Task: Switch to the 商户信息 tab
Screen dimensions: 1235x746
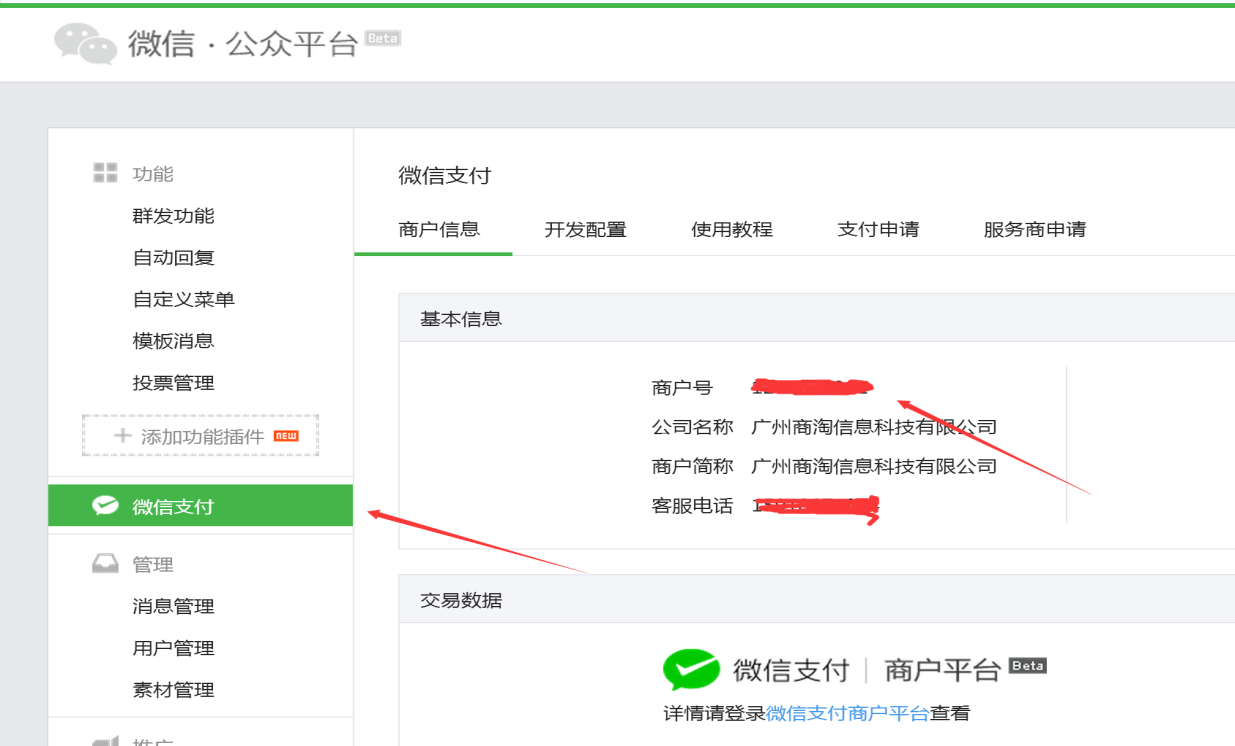Action: coord(439,229)
